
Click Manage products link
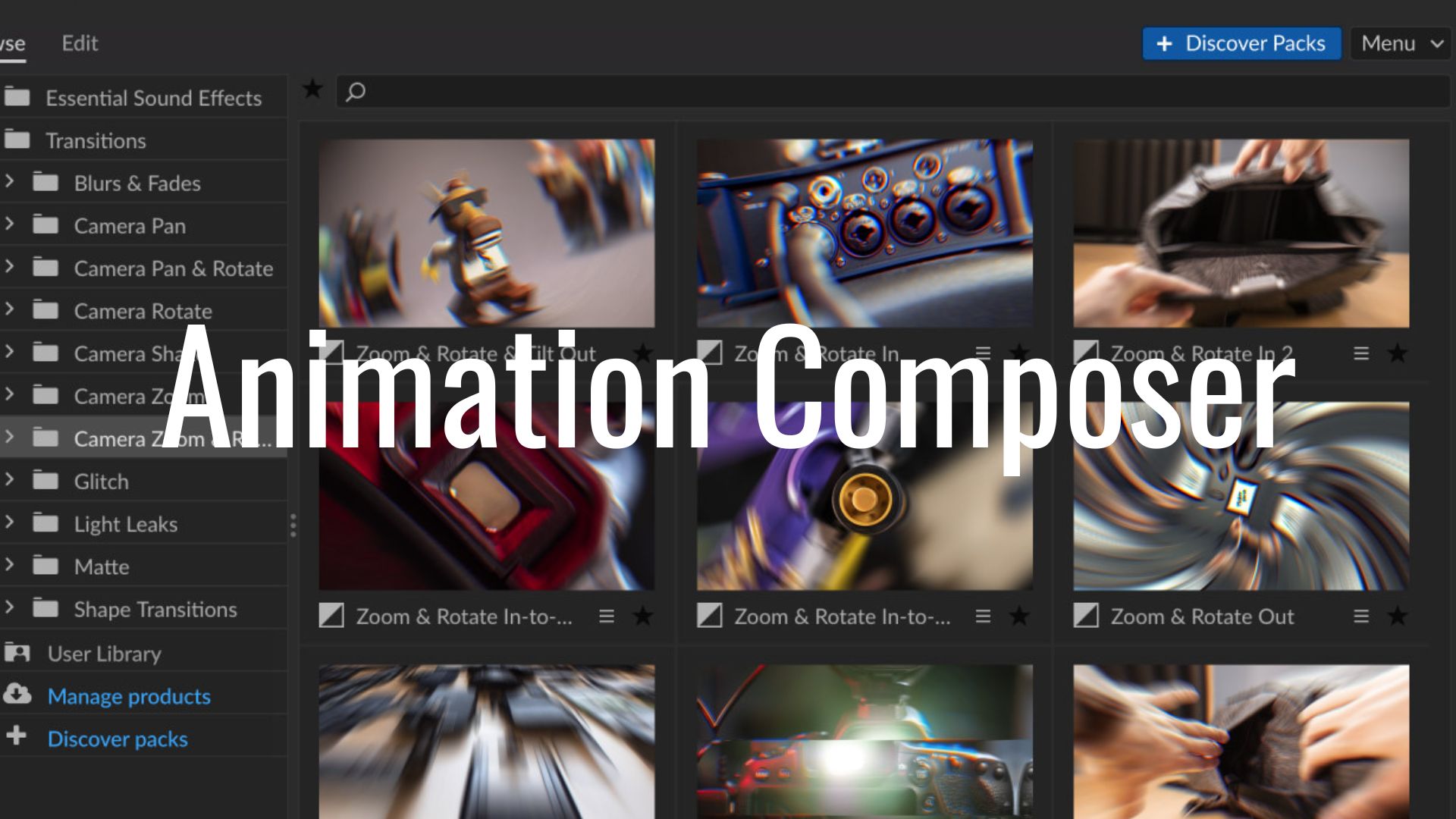(129, 696)
